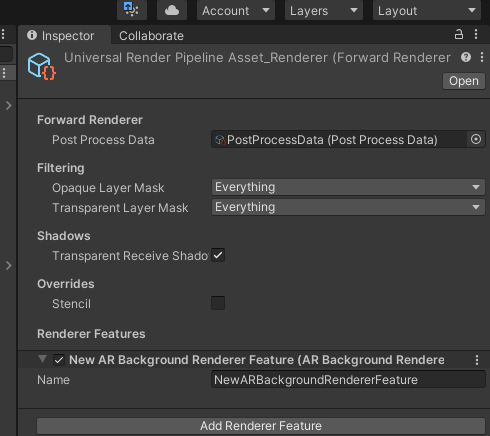Viewport: 490px width, 436px height.
Task: Click the renderer feature Name field
Action: click(x=348, y=380)
